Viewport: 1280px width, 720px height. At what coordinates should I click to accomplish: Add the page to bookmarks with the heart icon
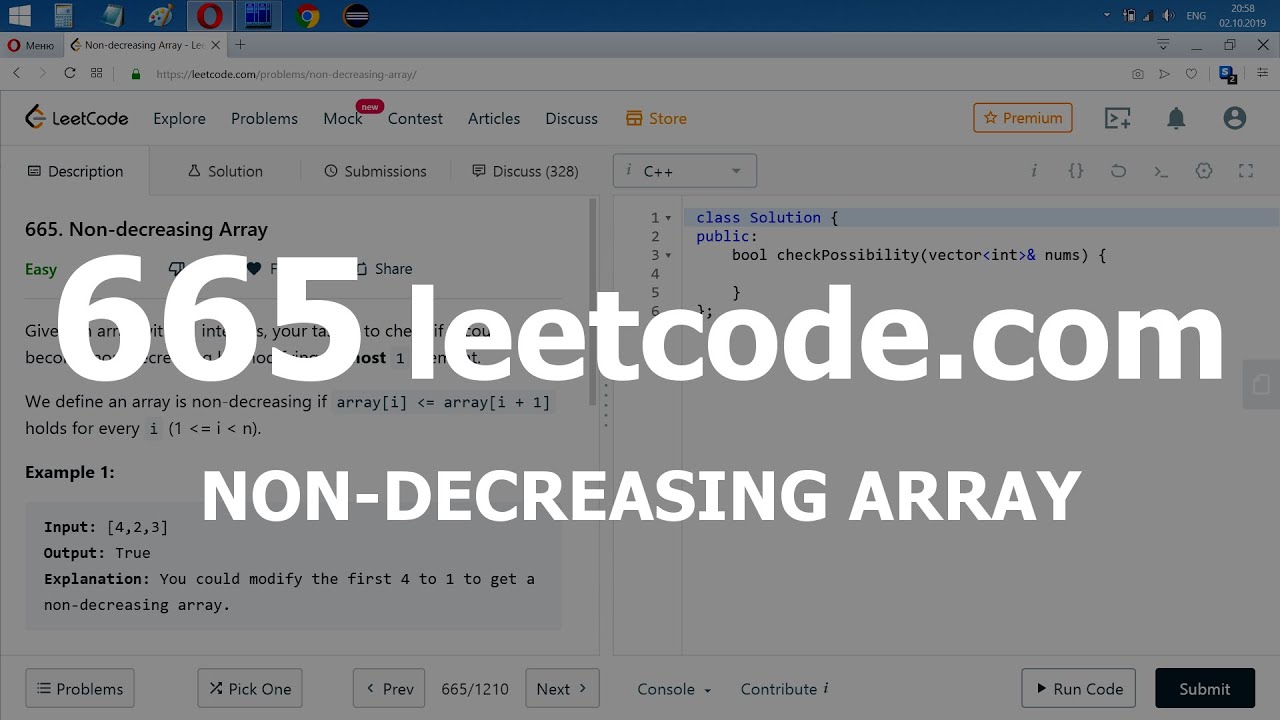coord(1191,74)
